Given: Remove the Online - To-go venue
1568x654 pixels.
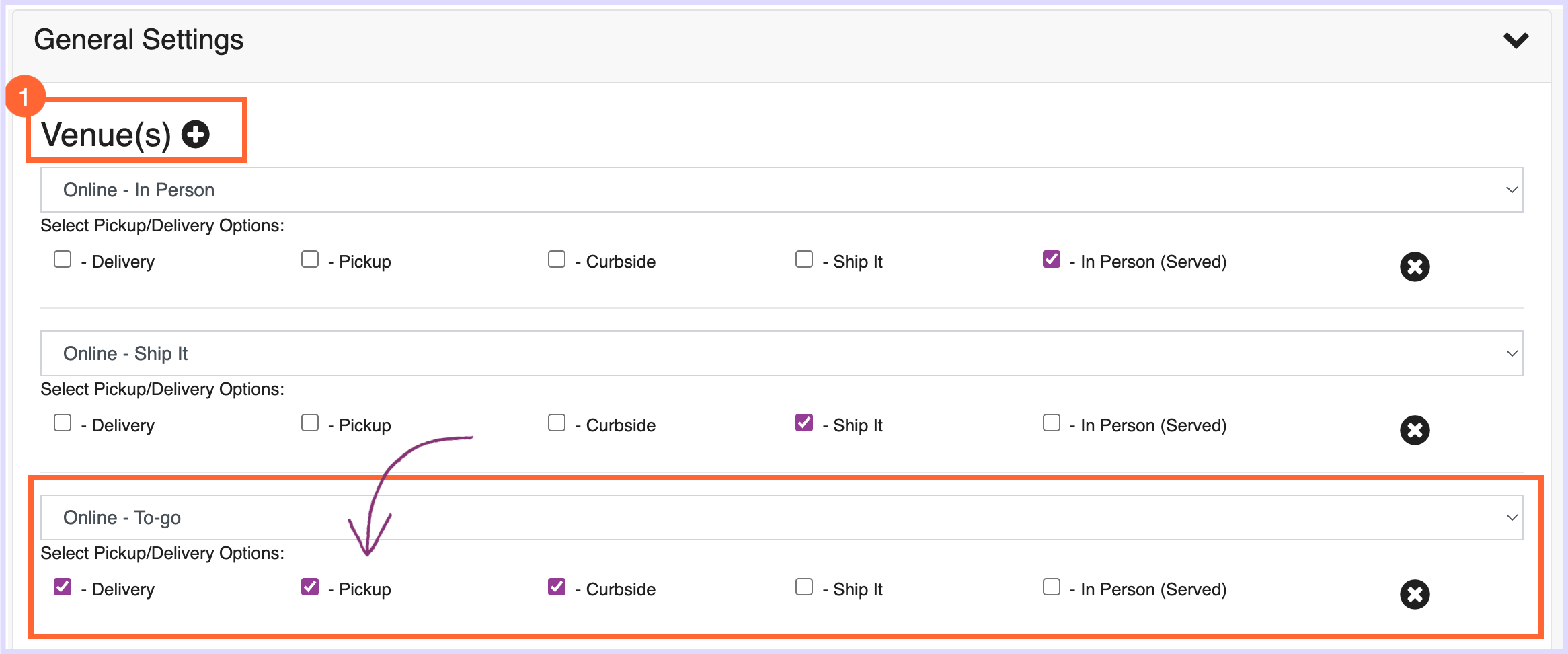Looking at the screenshot, I should tap(1415, 595).
